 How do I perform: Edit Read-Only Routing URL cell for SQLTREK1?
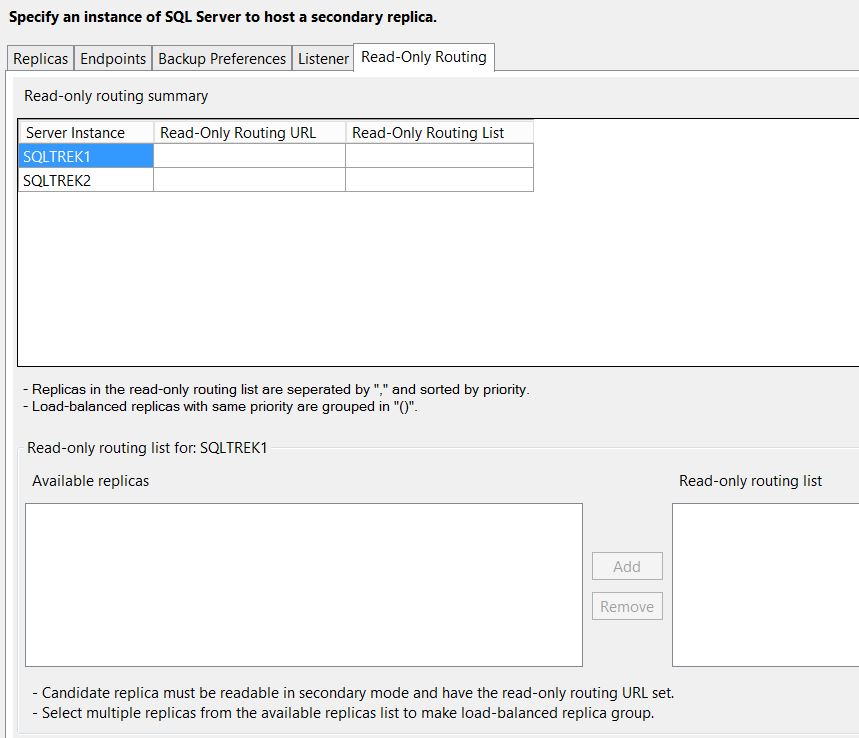(x=249, y=156)
